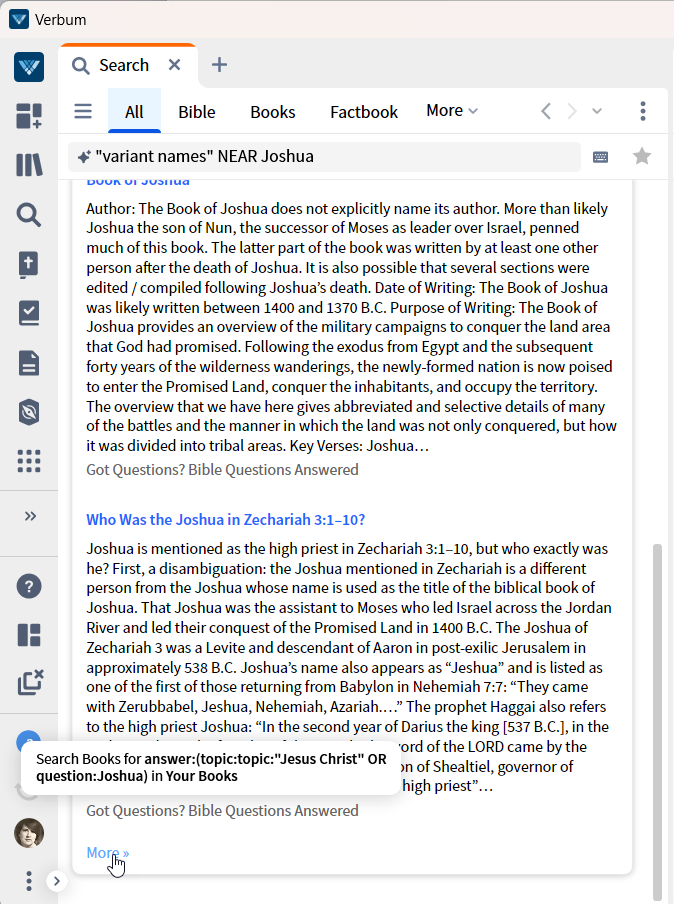Image resolution: width=674 pixels, height=904 pixels.
Task: Open the checklist book icon in sidebar
Action: point(29,313)
